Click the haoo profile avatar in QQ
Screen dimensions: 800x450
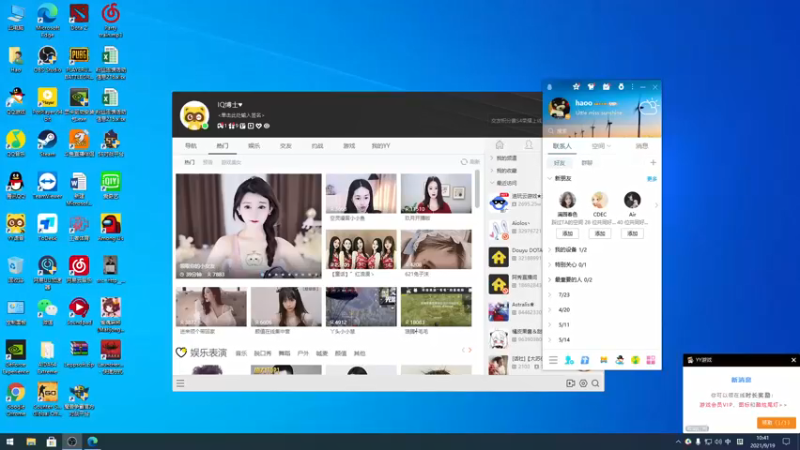[559, 108]
